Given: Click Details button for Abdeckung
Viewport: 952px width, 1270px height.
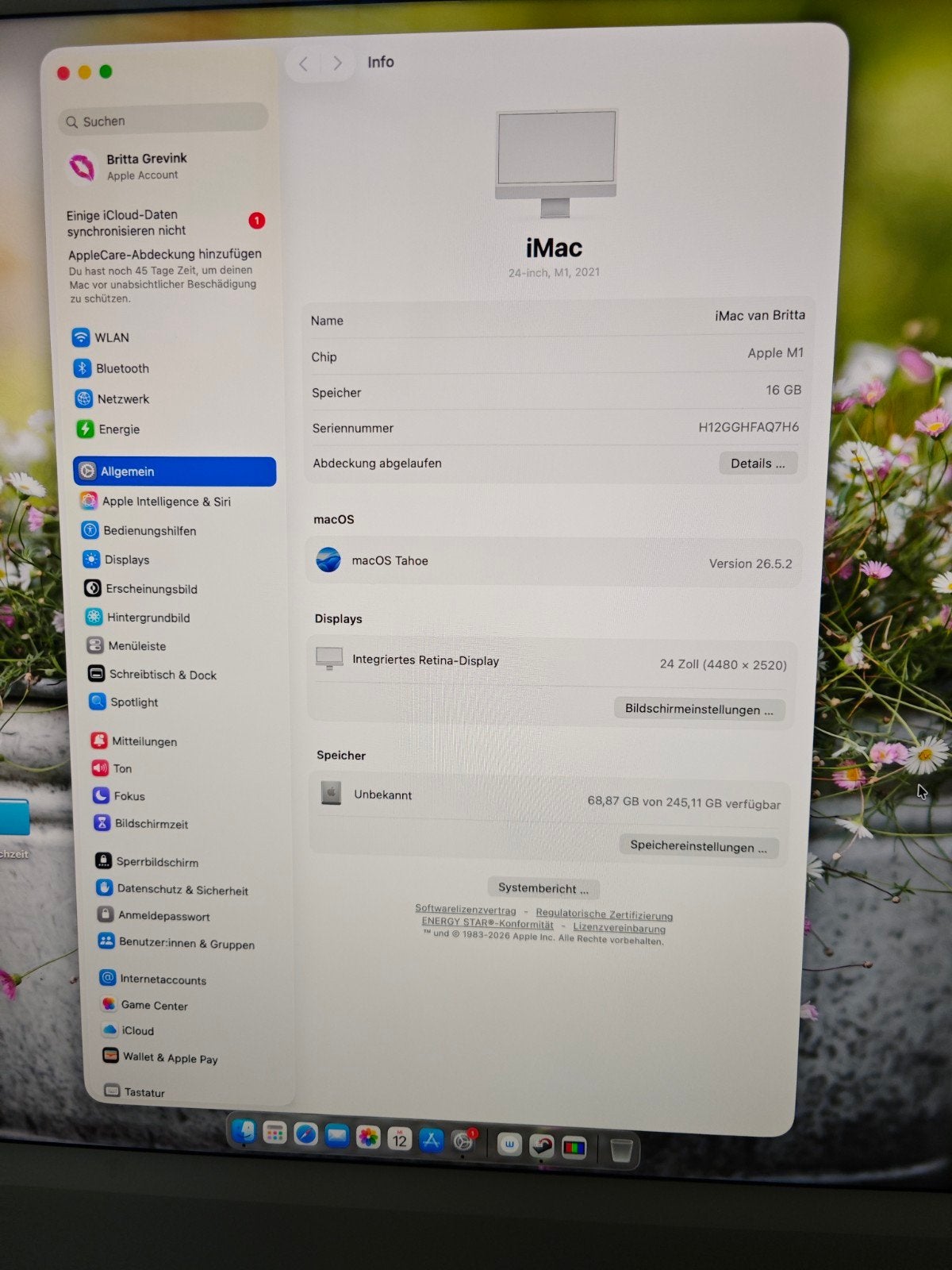Looking at the screenshot, I should tap(758, 464).
